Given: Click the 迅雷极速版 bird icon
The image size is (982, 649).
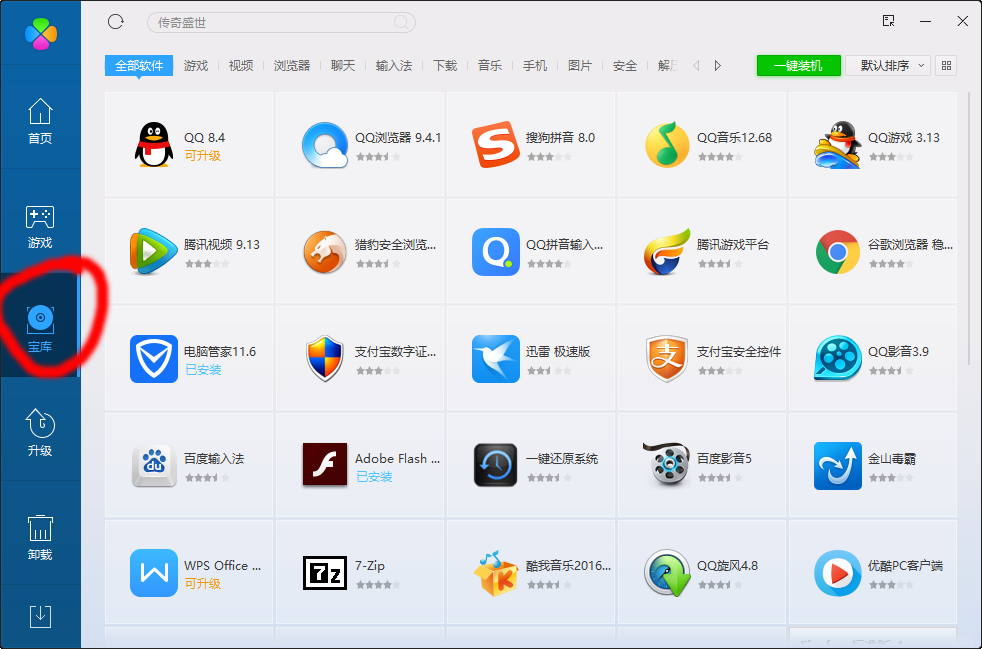Looking at the screenshot, I should (x=495, y=359).
